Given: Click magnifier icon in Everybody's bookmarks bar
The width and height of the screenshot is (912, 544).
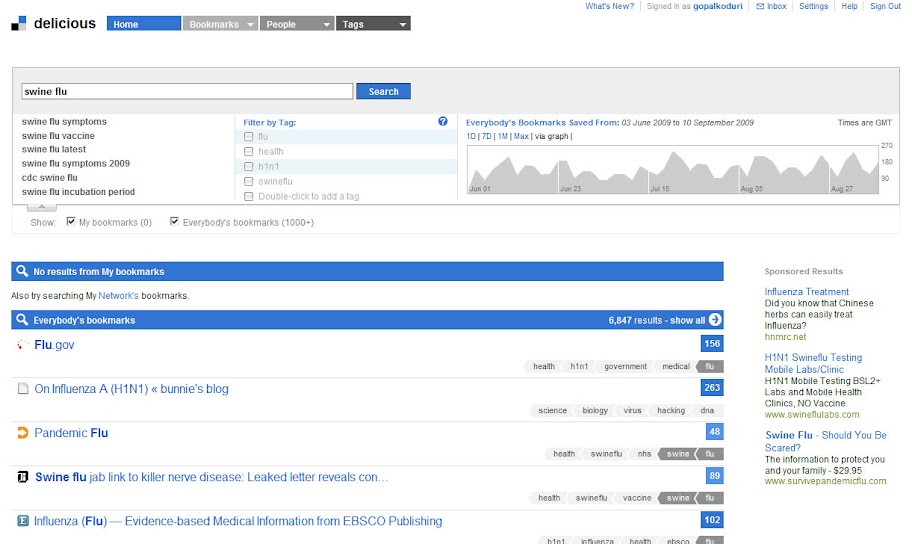Looking at the screenshot, I should pos(22,319).
